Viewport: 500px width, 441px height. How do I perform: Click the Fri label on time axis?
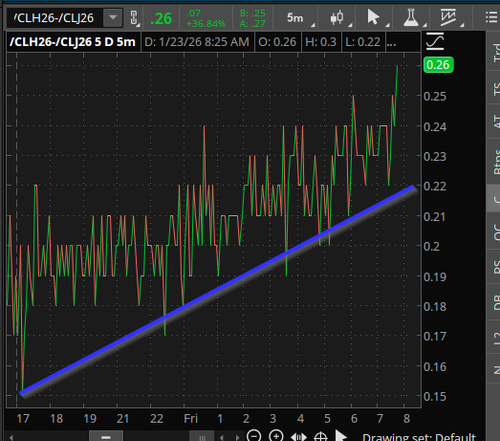click(x=191, y=418)
